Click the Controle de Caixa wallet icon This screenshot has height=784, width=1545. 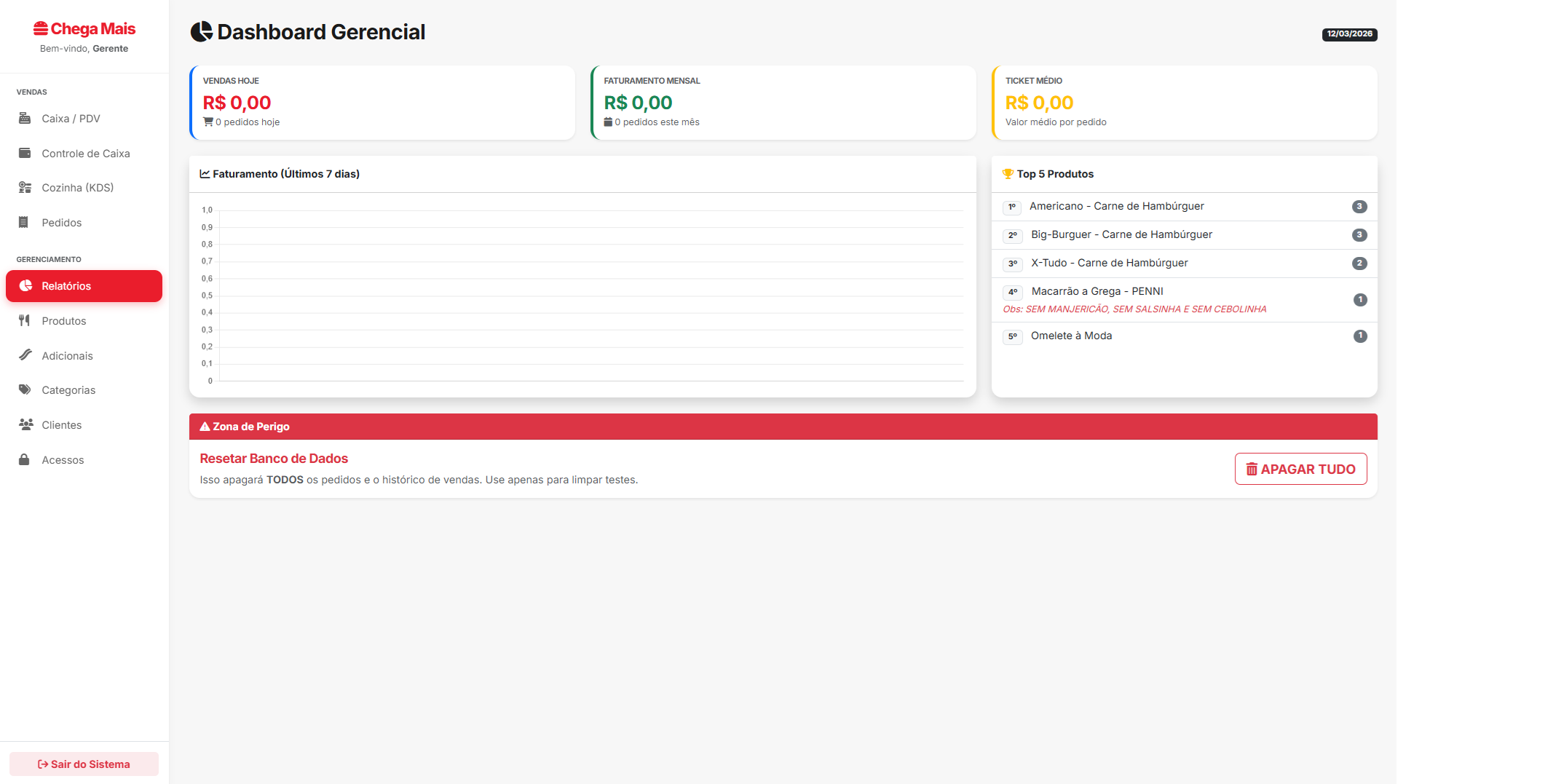pyautogui.click(x=25, y=153)
